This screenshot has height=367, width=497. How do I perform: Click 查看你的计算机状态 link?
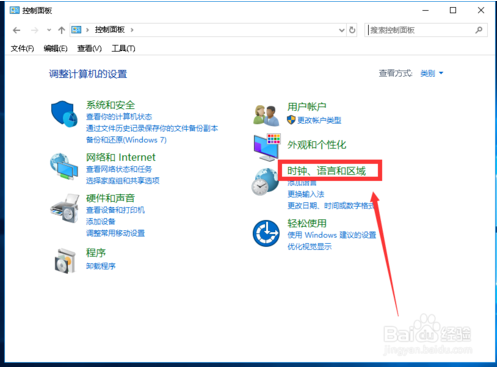(x=119, y=117)
